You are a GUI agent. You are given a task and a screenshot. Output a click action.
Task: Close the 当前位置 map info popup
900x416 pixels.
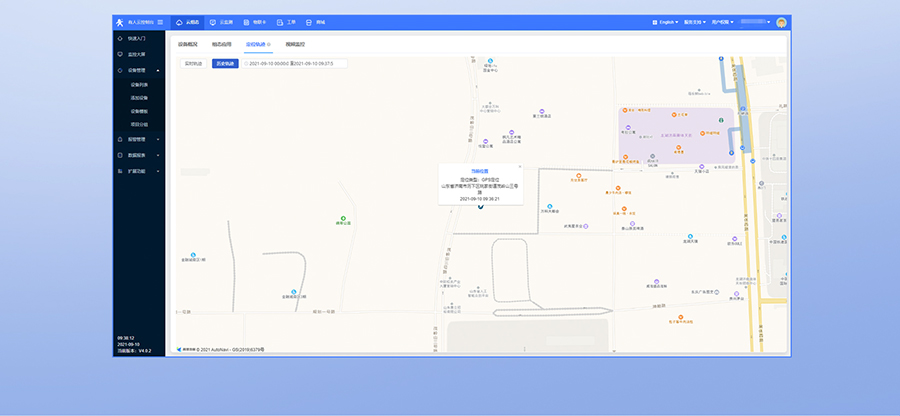point(520,167)
